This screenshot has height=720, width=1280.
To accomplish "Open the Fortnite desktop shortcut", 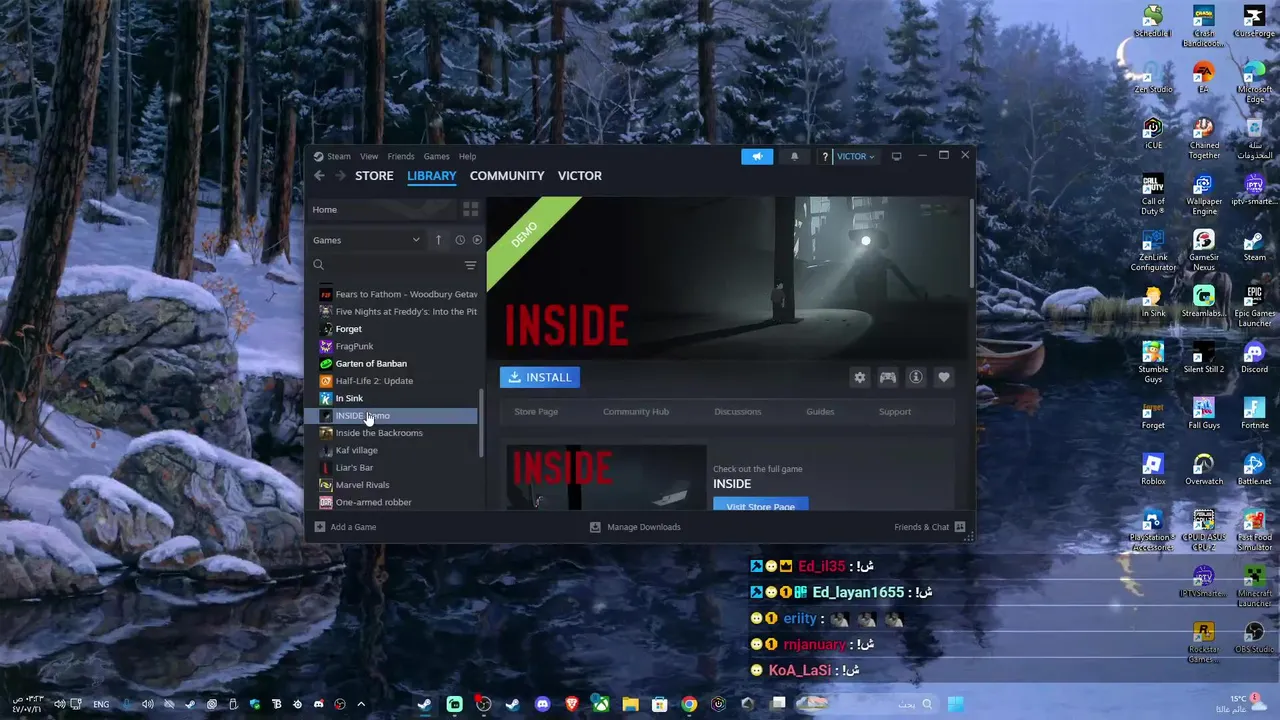I will point(1254,414).
